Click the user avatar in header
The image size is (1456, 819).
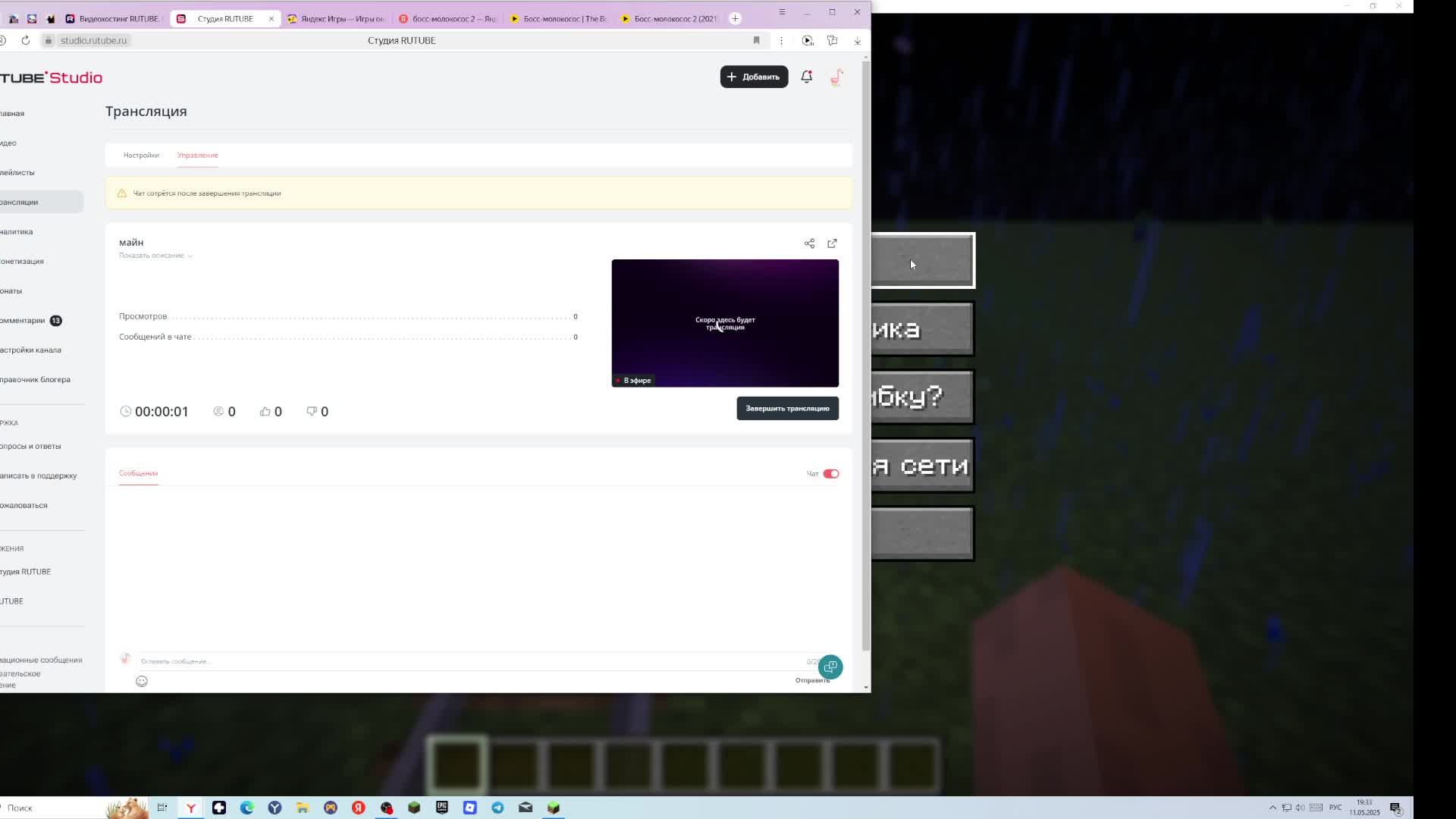click(836, 77)
